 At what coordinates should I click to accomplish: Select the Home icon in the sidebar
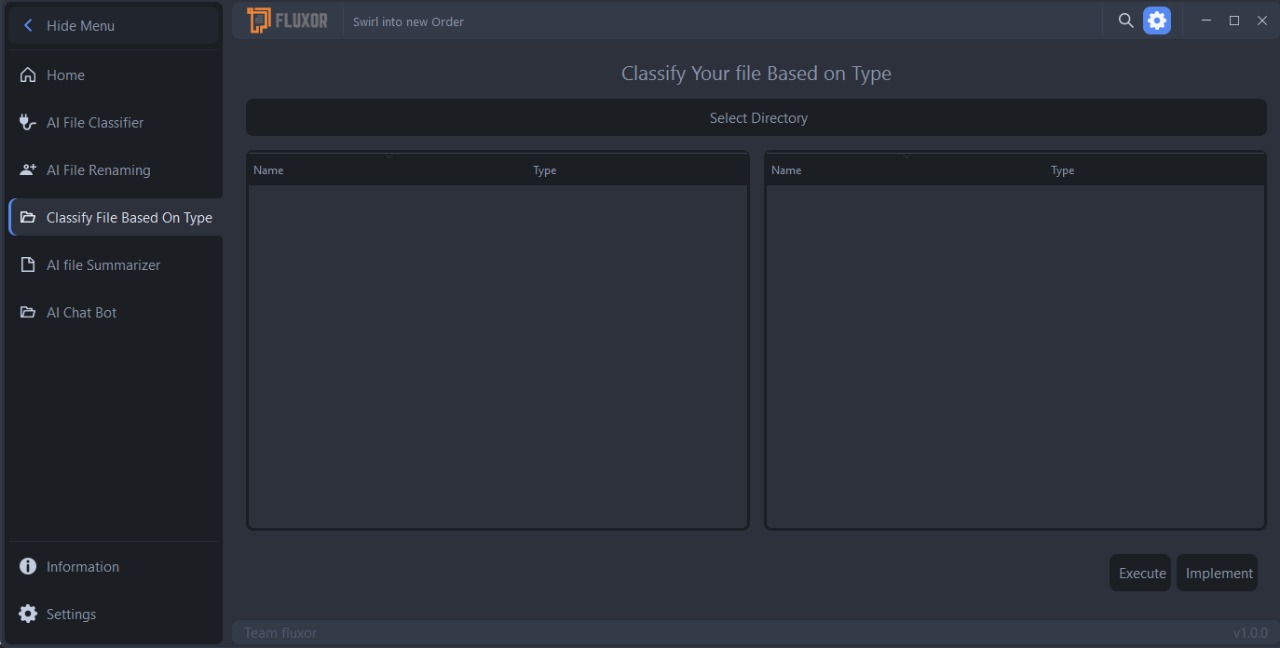click(x=27, y=75)
